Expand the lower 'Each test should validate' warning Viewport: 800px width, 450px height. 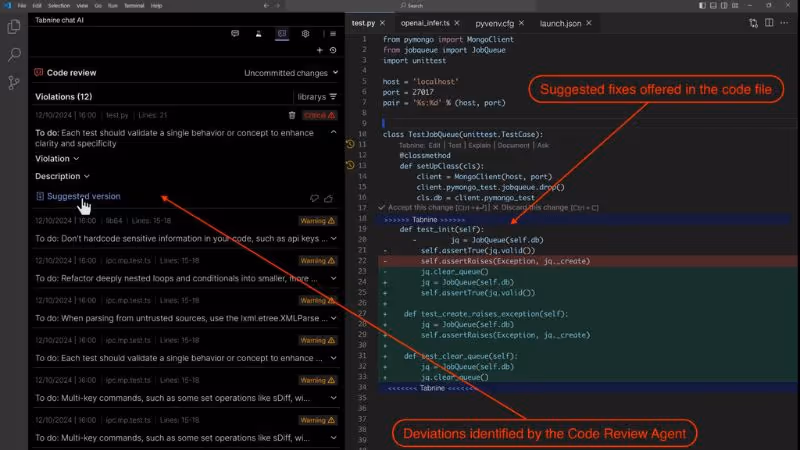[x=333, y=358]
